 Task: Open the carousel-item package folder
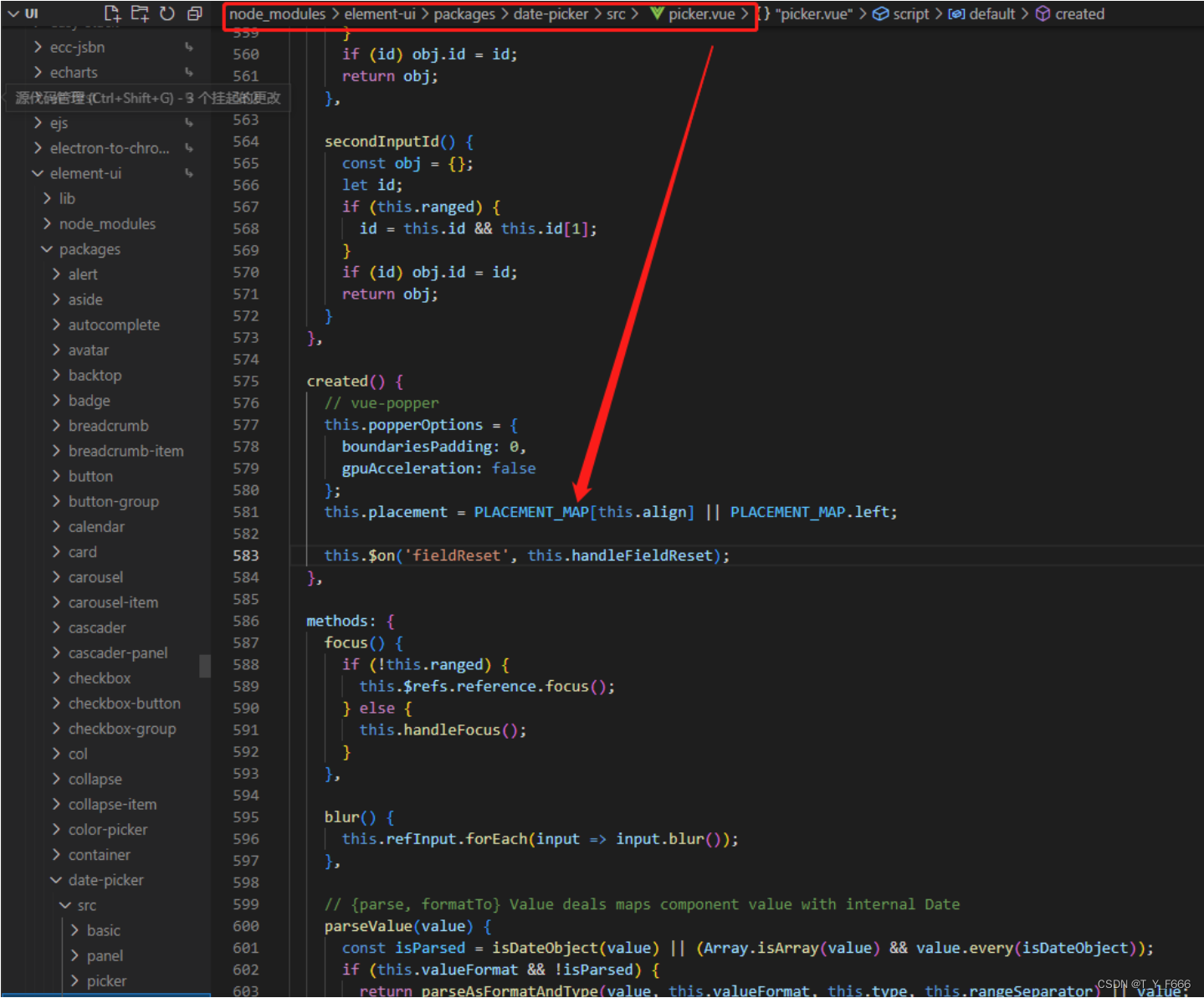pos(113,602)
